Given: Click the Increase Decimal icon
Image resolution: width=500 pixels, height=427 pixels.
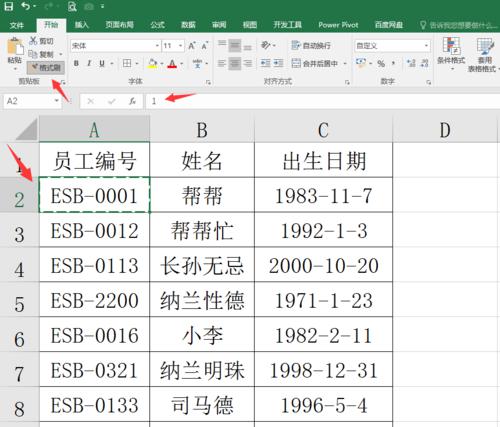Looking at the screenshot, I should tap(411, 63).
